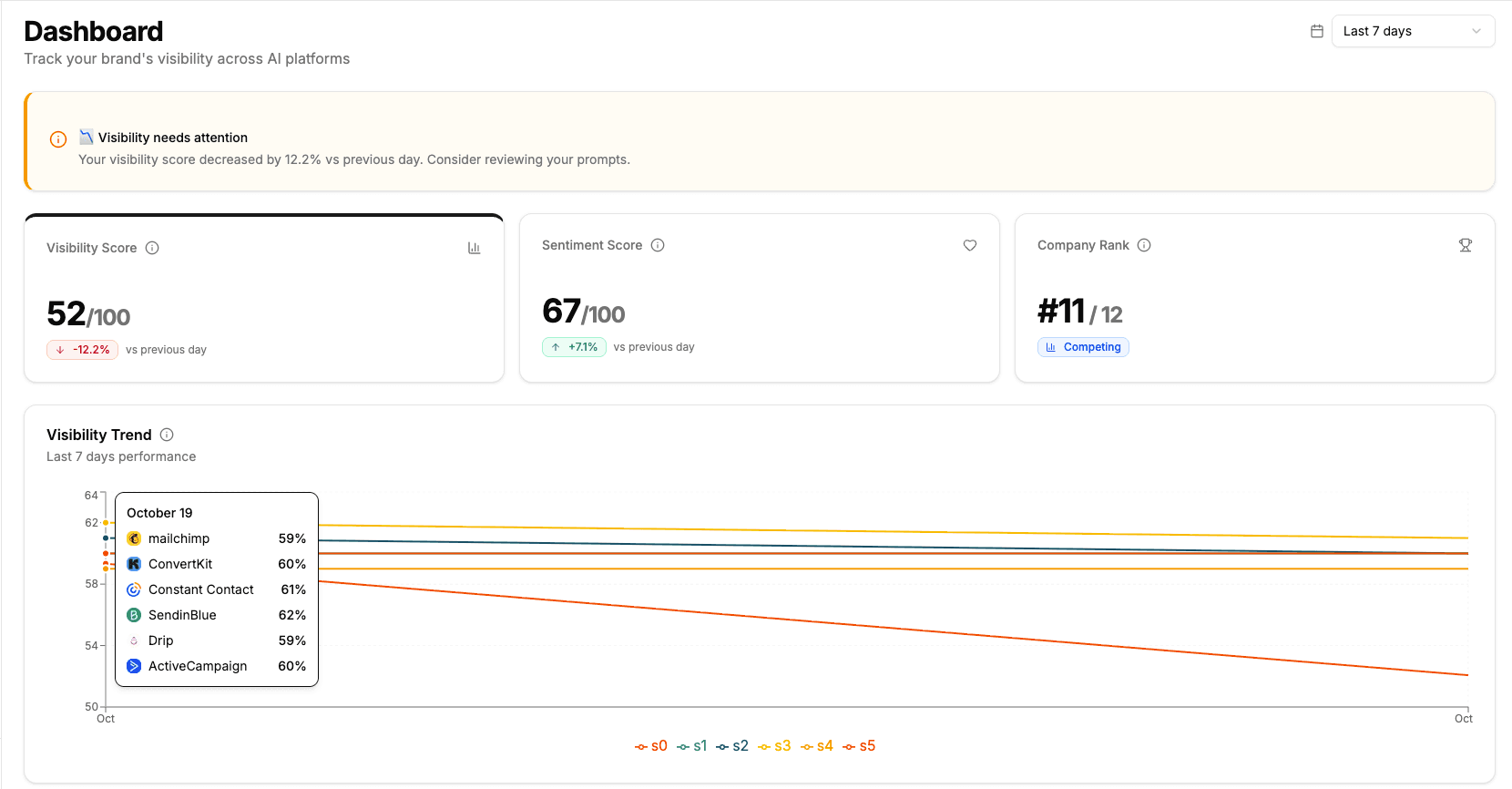Screen dimensions: 1512x789
Task: Click the Company Rank card title
Action: (x=1083, y=245)
